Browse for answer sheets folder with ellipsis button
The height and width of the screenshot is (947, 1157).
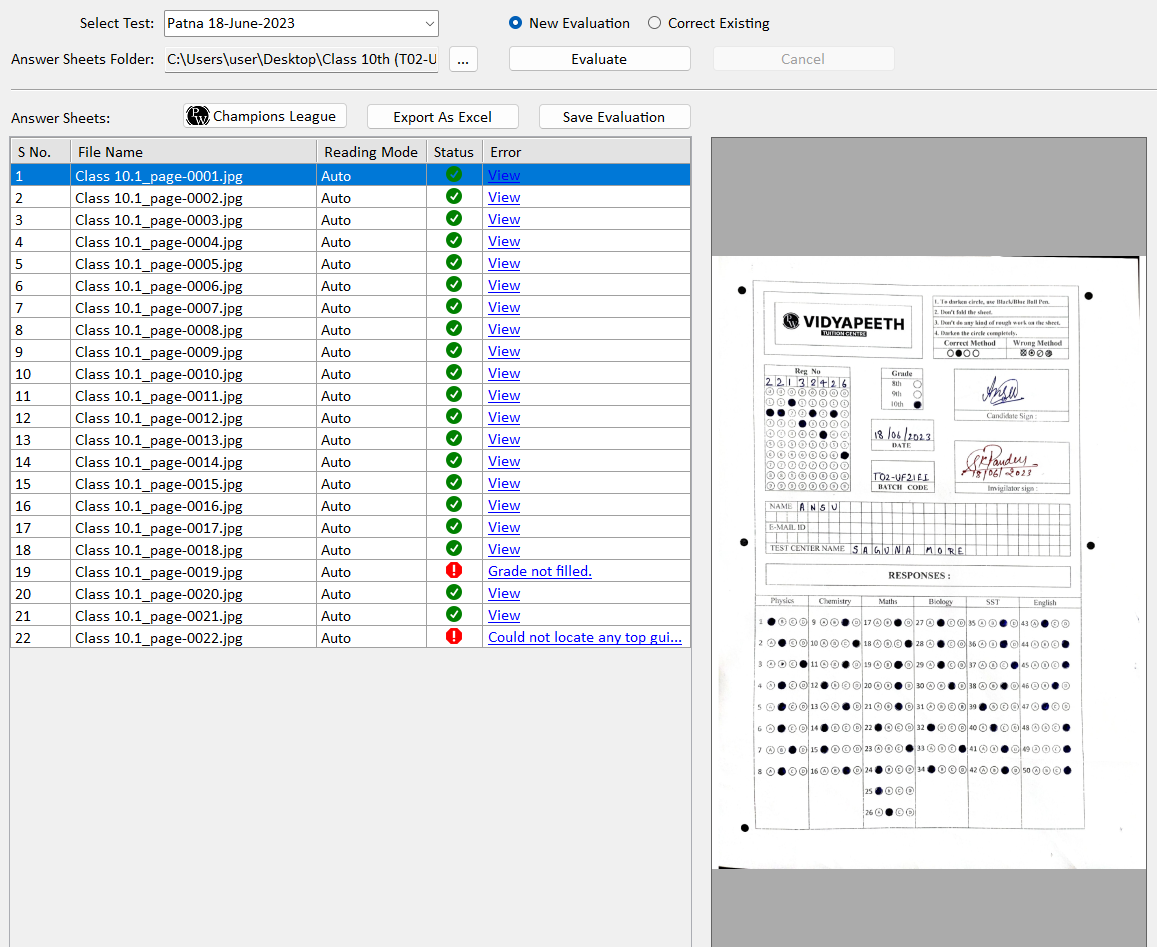tap(463, 59)
